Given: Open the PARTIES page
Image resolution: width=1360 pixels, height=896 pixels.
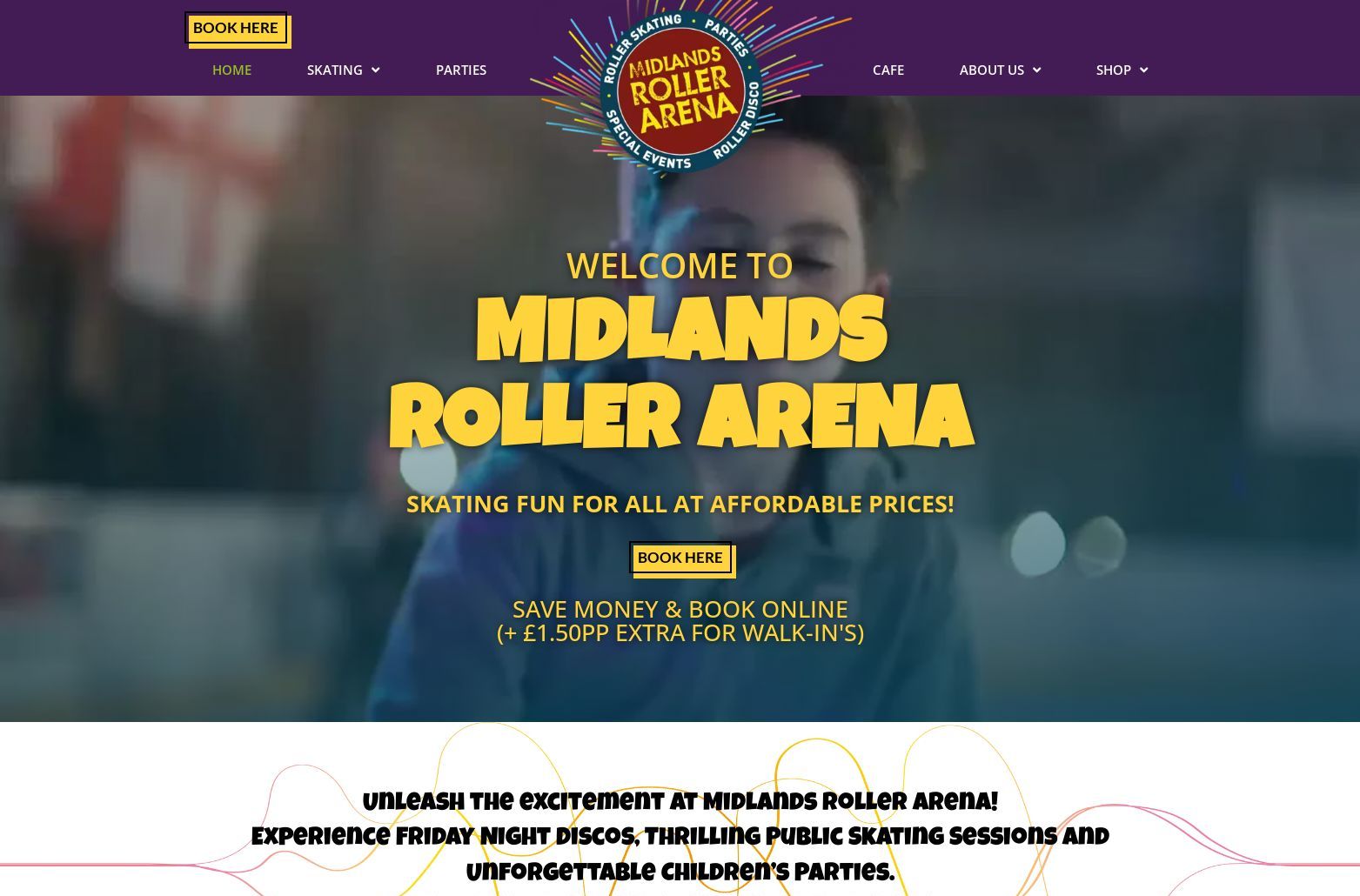Looking at the screenshot, I should 461,70.
